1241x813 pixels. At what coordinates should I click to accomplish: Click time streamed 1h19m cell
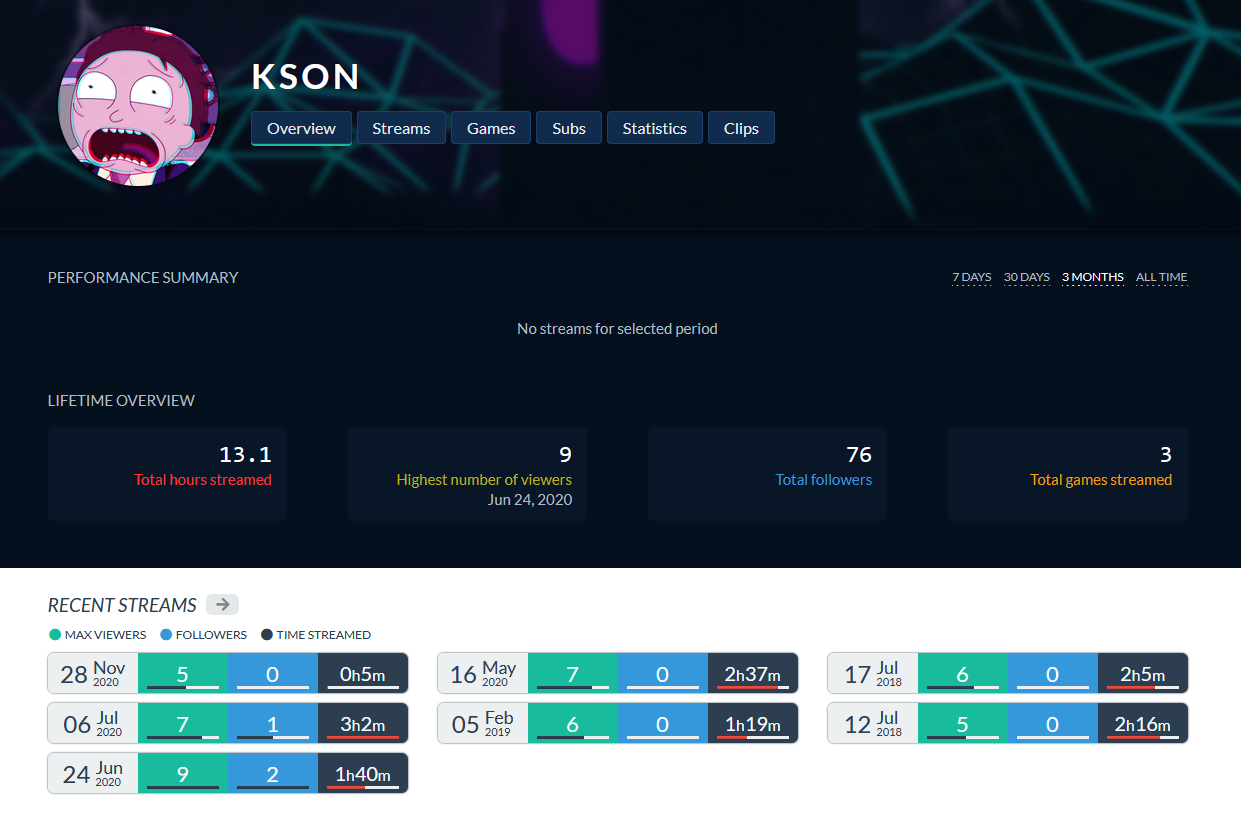pyautogui.click(x=753, y=723)
